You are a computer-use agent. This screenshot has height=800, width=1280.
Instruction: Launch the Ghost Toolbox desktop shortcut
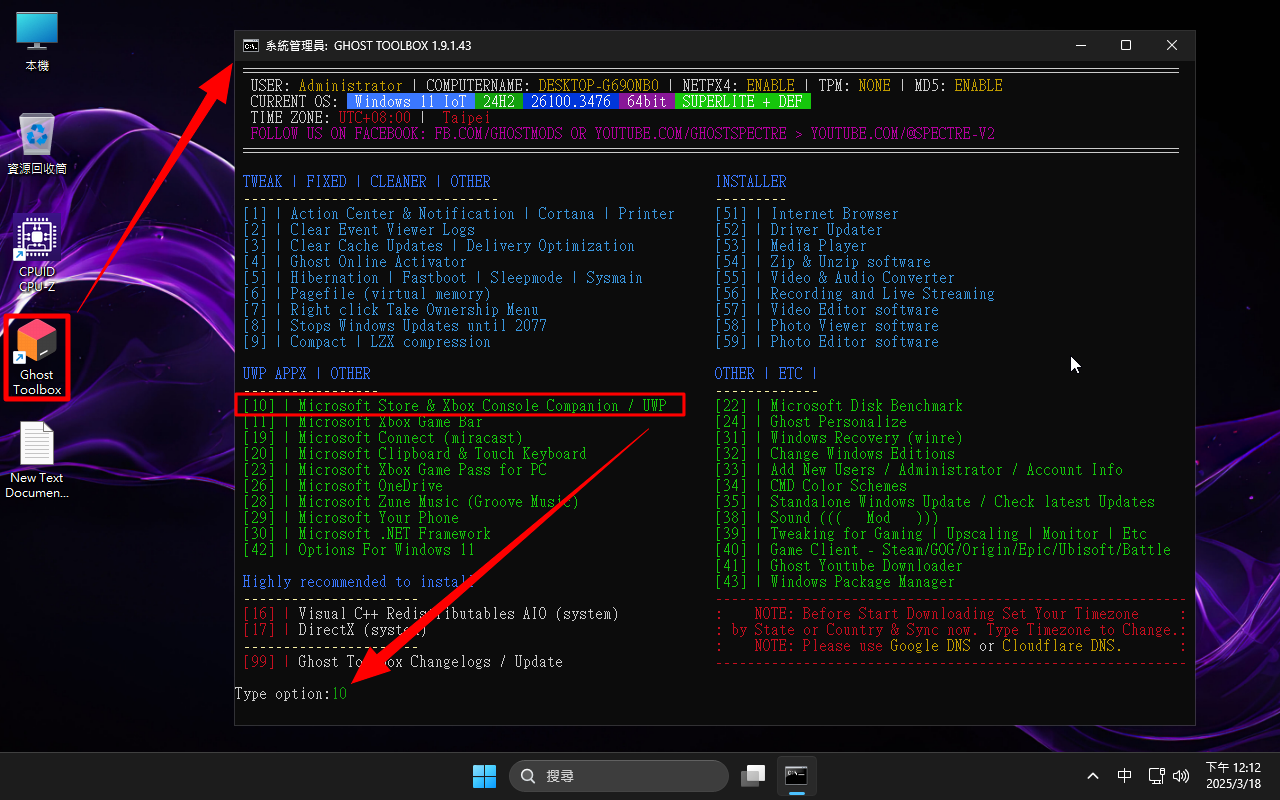click(x=37, y=357)
